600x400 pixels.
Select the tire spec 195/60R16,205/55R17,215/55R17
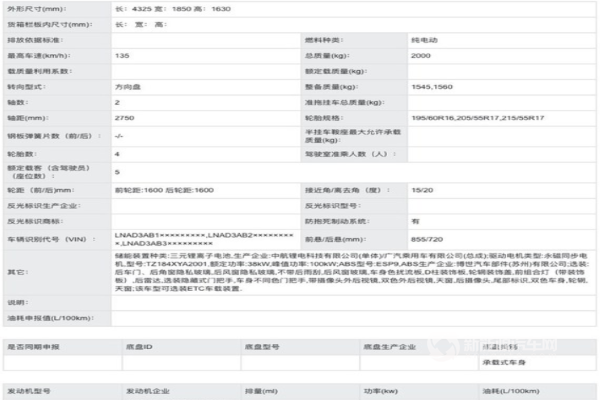pos(478,118)
